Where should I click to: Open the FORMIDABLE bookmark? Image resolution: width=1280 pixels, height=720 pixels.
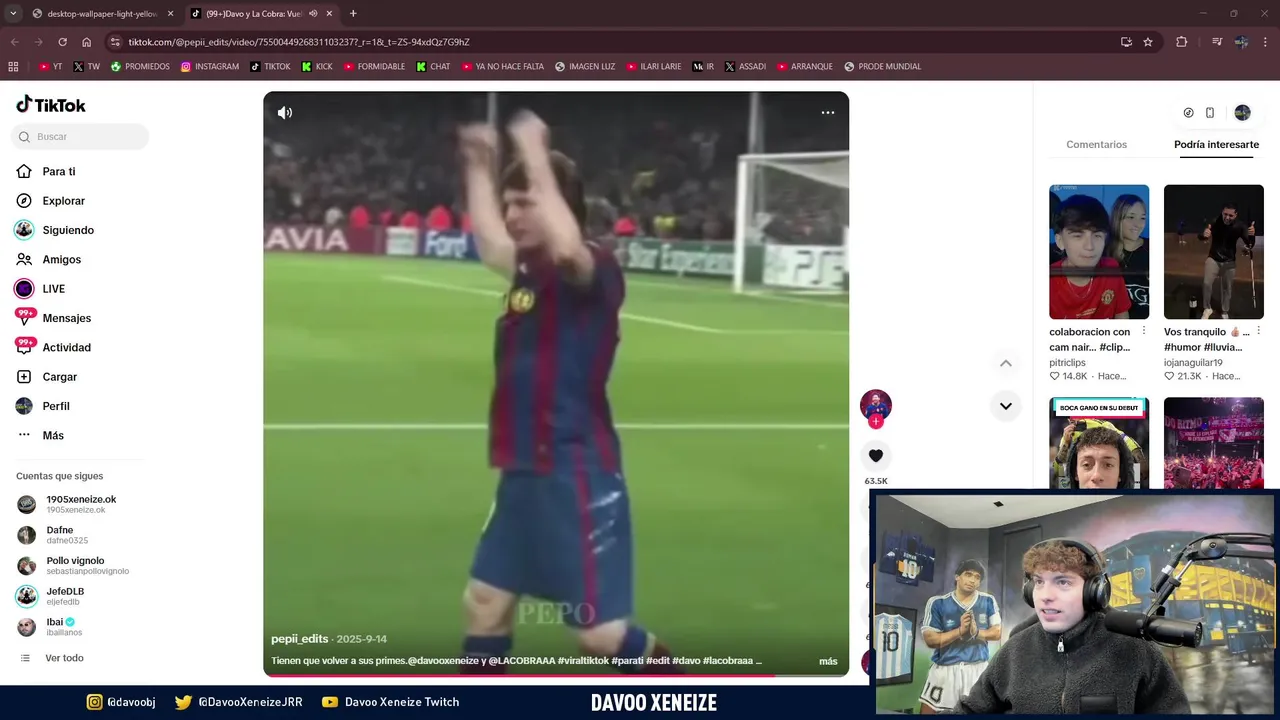coord(374,67)
